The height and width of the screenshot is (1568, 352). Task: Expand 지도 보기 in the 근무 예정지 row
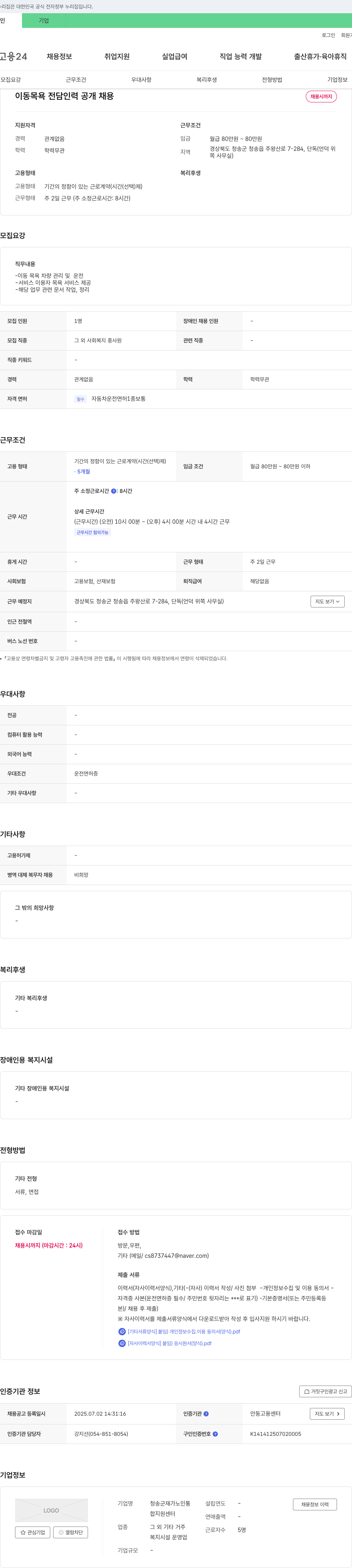pyautogui.click(x=328, y=601)
